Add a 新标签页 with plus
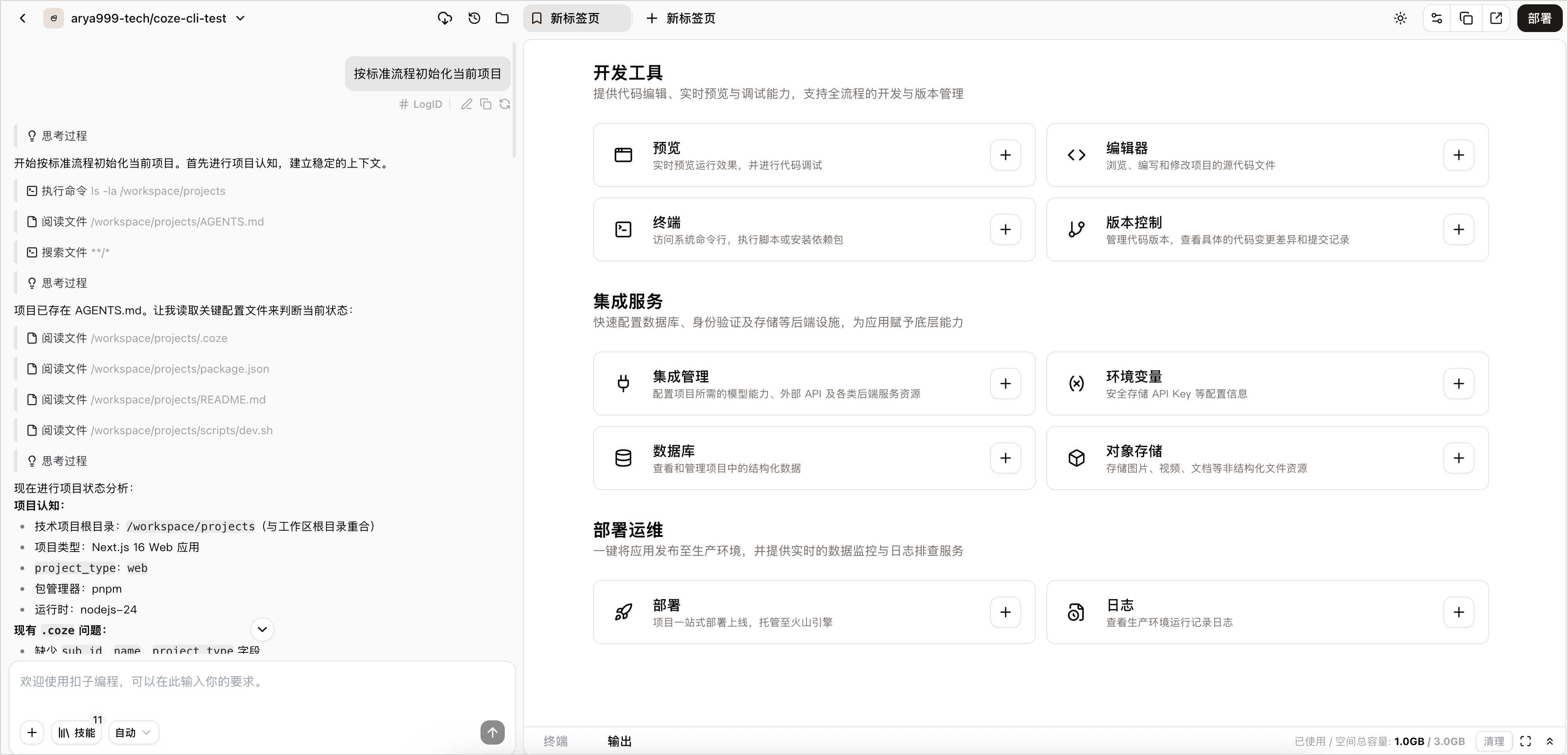Viewport: 1568px width, 755px height. [x=681, y=18]
